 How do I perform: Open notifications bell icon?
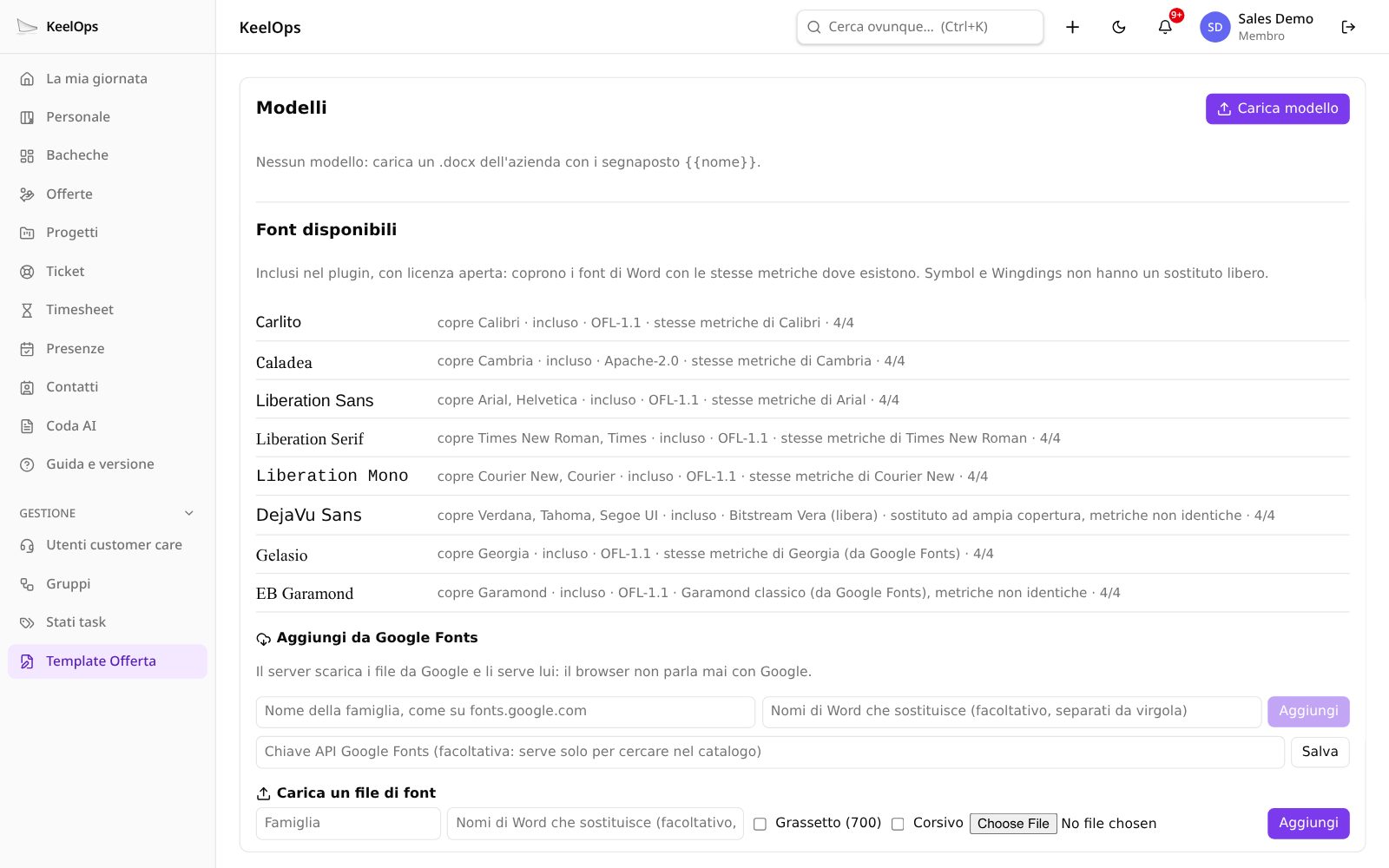[1165, 27]
